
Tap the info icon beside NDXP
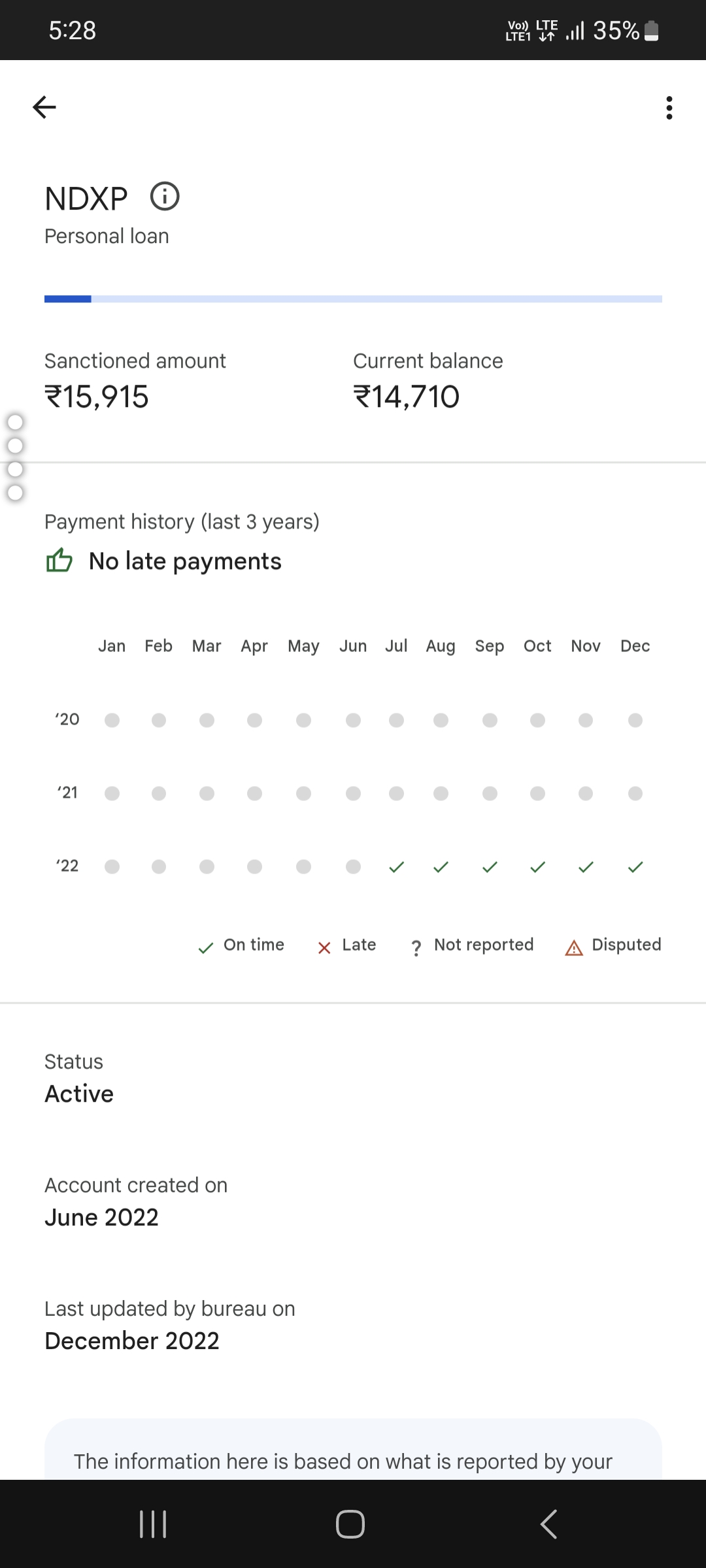[165, 197]
